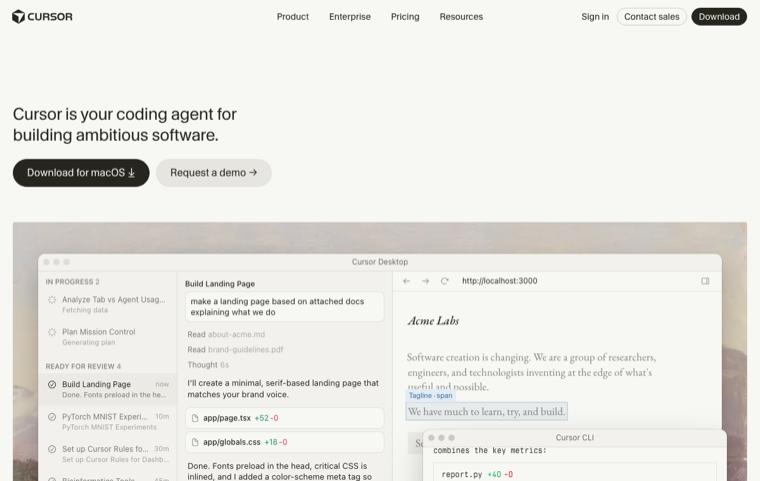Screen dimensions: 760x481
Task: Click the localhost:3000 address field
Action: tap(499, 281)
